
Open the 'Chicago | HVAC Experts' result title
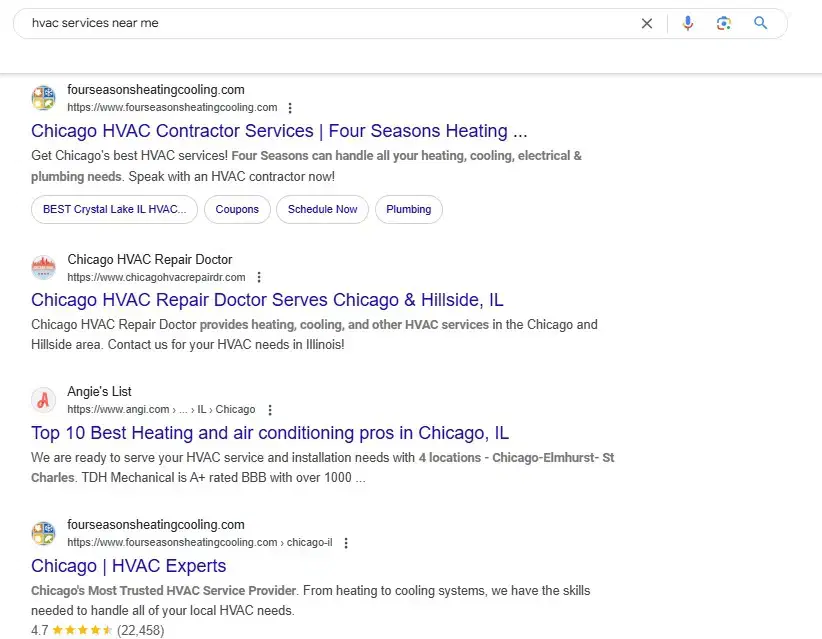pyautogui.click(x=128, y=566)
